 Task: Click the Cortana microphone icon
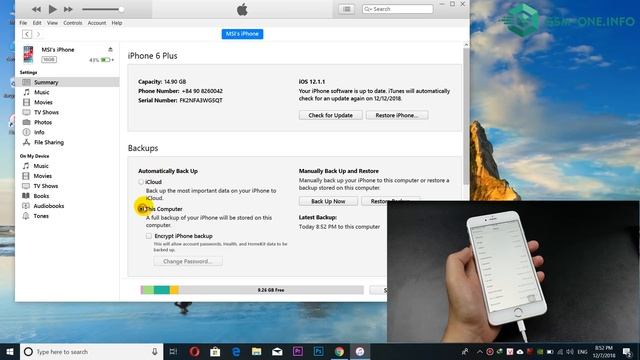point(155,351)
